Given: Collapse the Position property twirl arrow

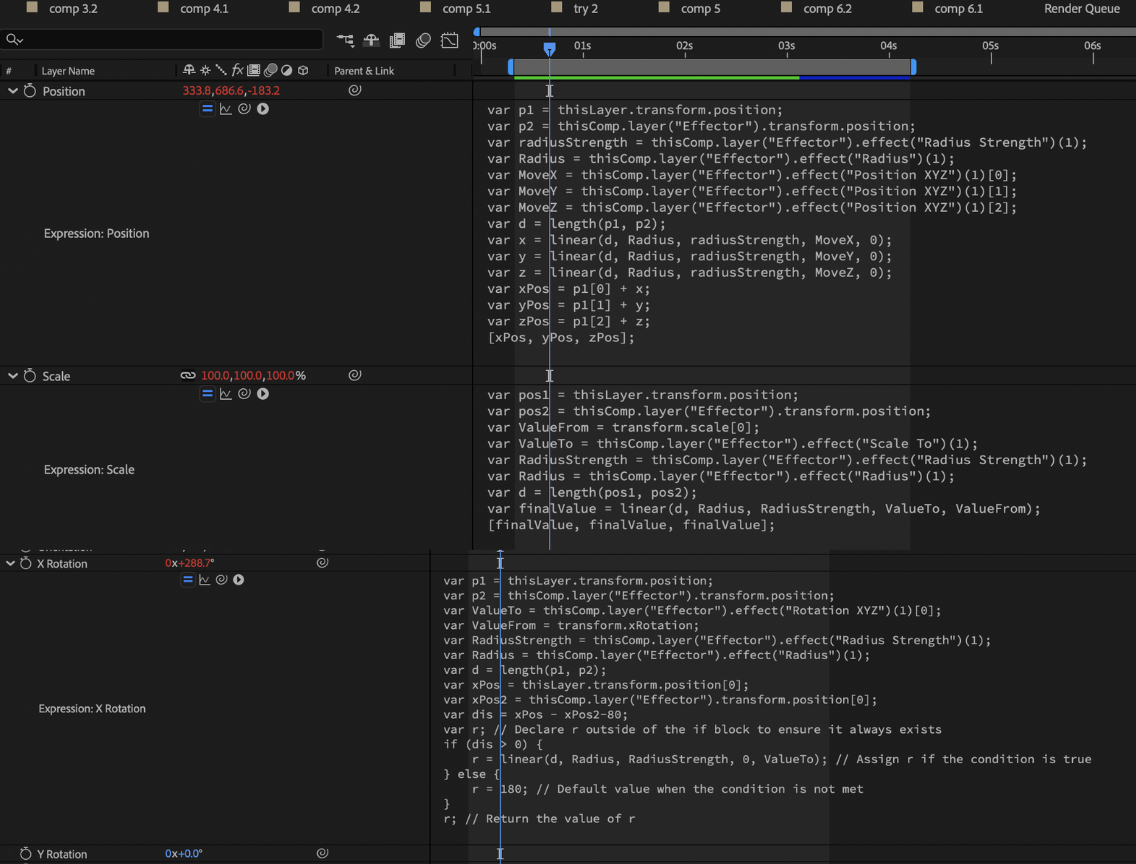Looking at the screenshot, I should (x=13, y=91).
